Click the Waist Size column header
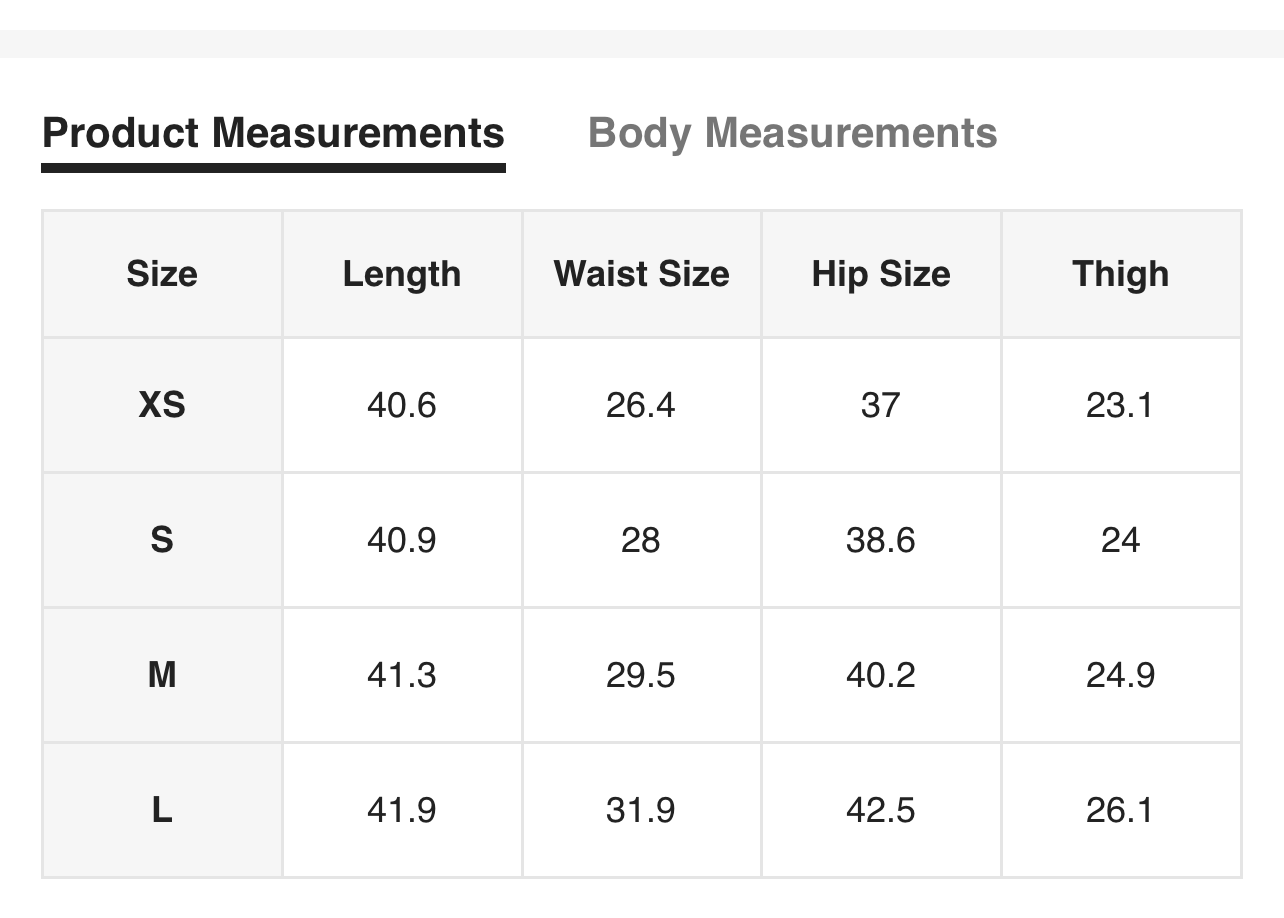The image size is (1284, 918). (641, 274)
